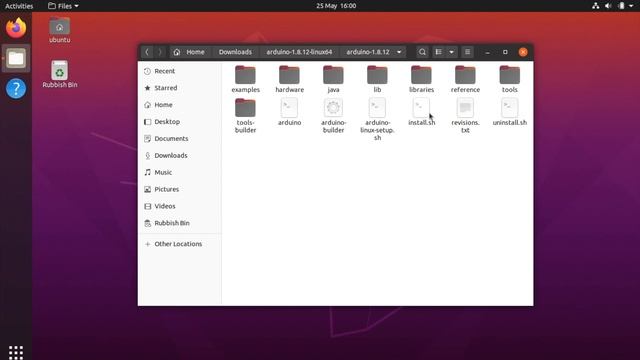Minimize the Files window
This screenshot has height=360, width=640.
pos(487,52)
